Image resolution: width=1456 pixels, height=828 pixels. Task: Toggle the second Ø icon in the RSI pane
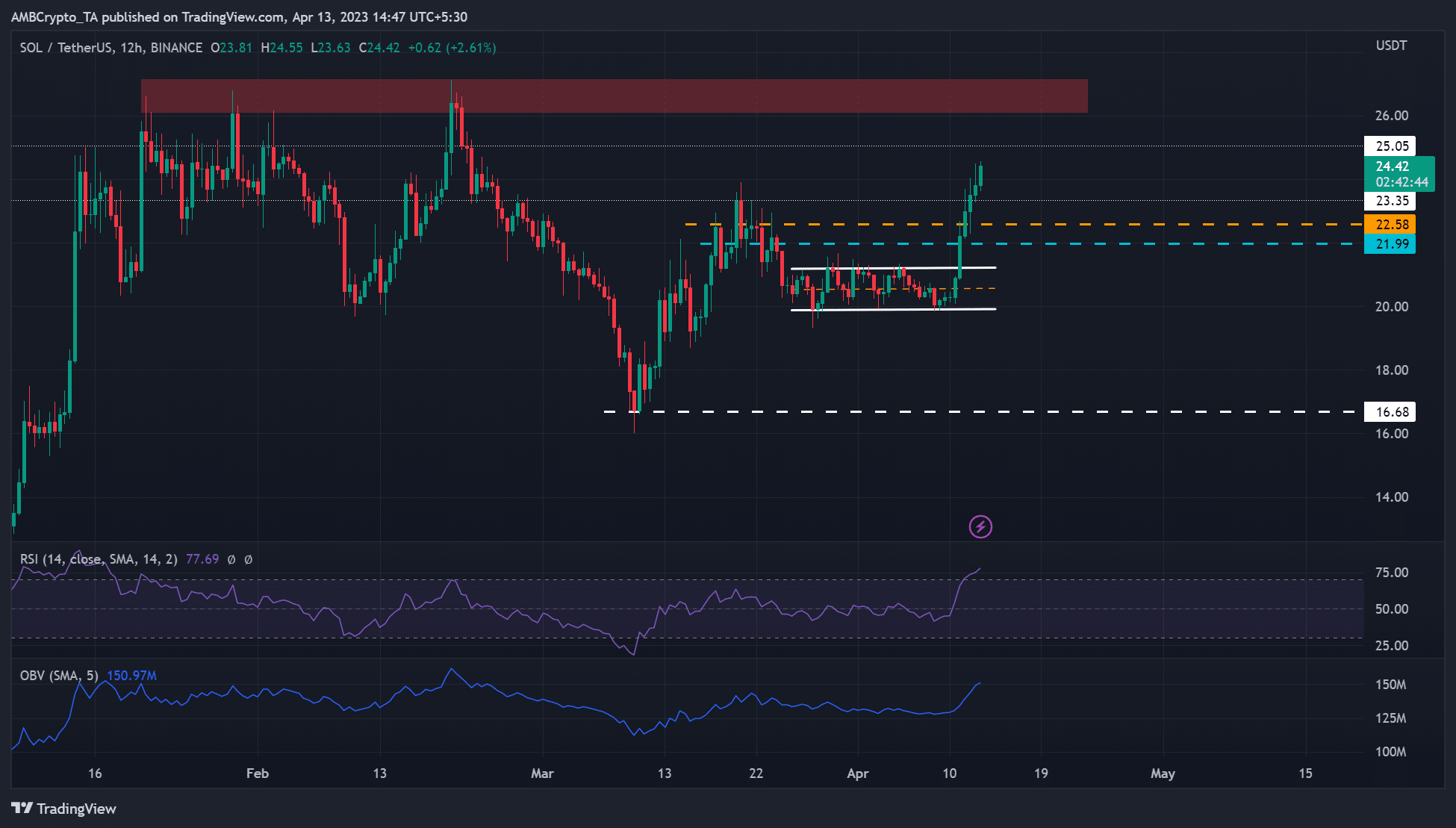click(x=251, y=558)
